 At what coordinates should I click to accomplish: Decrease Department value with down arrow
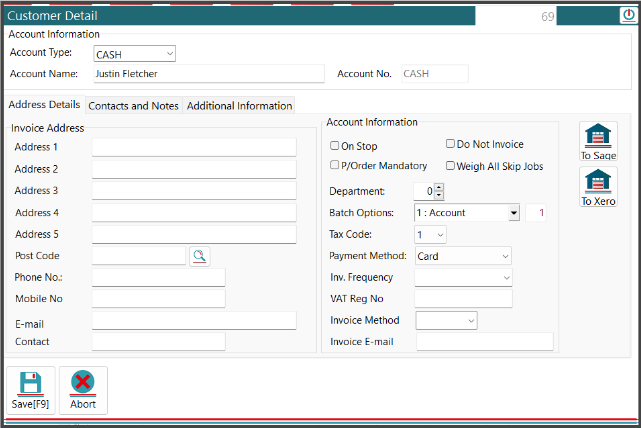439,195
